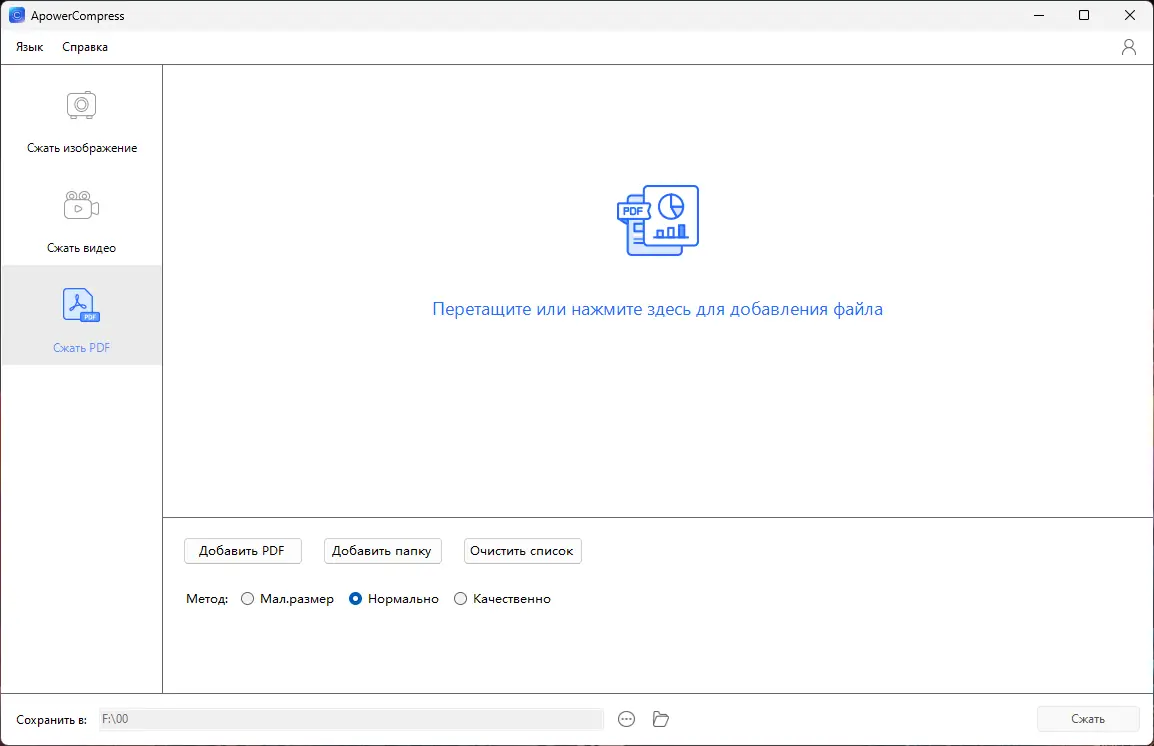Screen dimensions: 1154x746
Task: Click the Добавить PDF button
Action: pos(242,550)
